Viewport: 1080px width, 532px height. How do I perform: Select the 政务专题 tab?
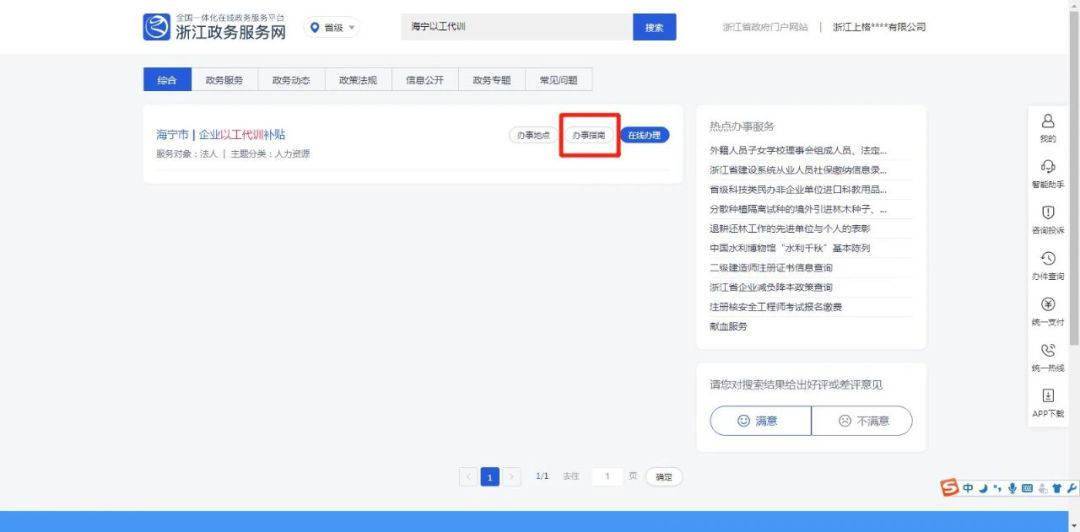pos(491,80)
